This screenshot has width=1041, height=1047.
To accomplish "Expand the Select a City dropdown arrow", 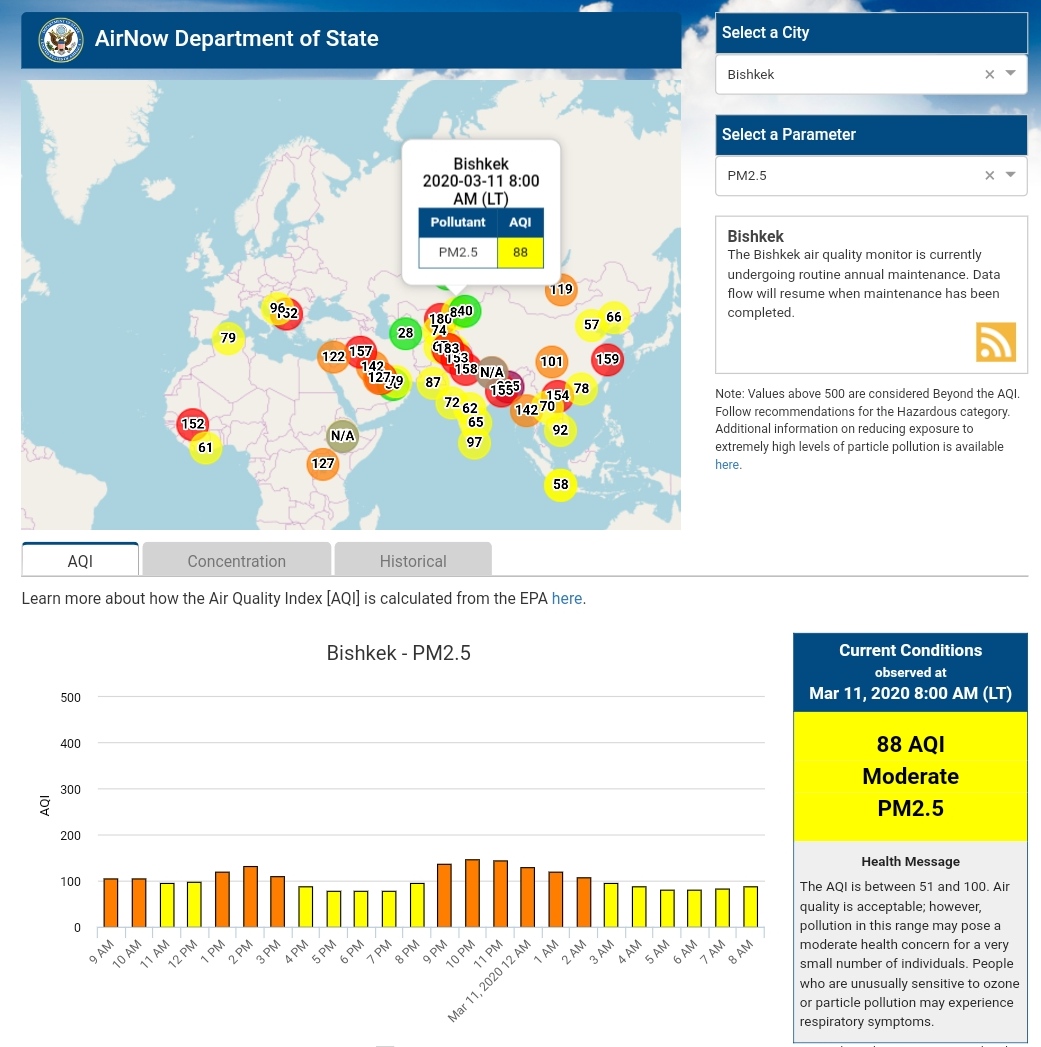I will point(1010,73).
